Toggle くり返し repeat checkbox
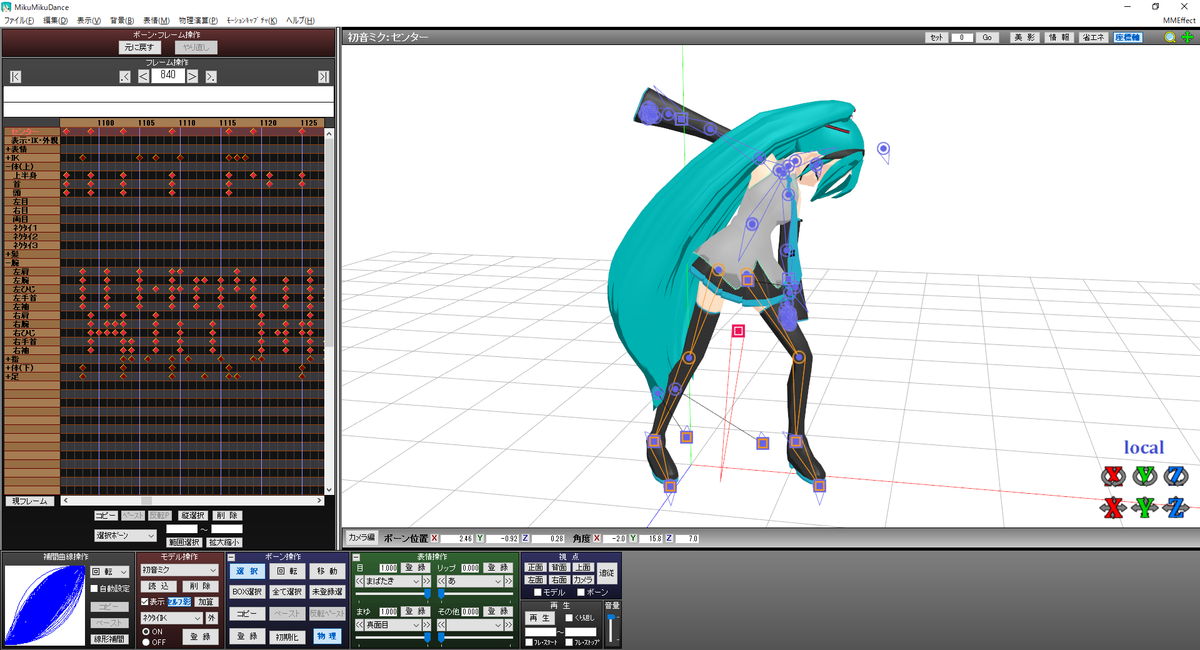 point(568,620)
